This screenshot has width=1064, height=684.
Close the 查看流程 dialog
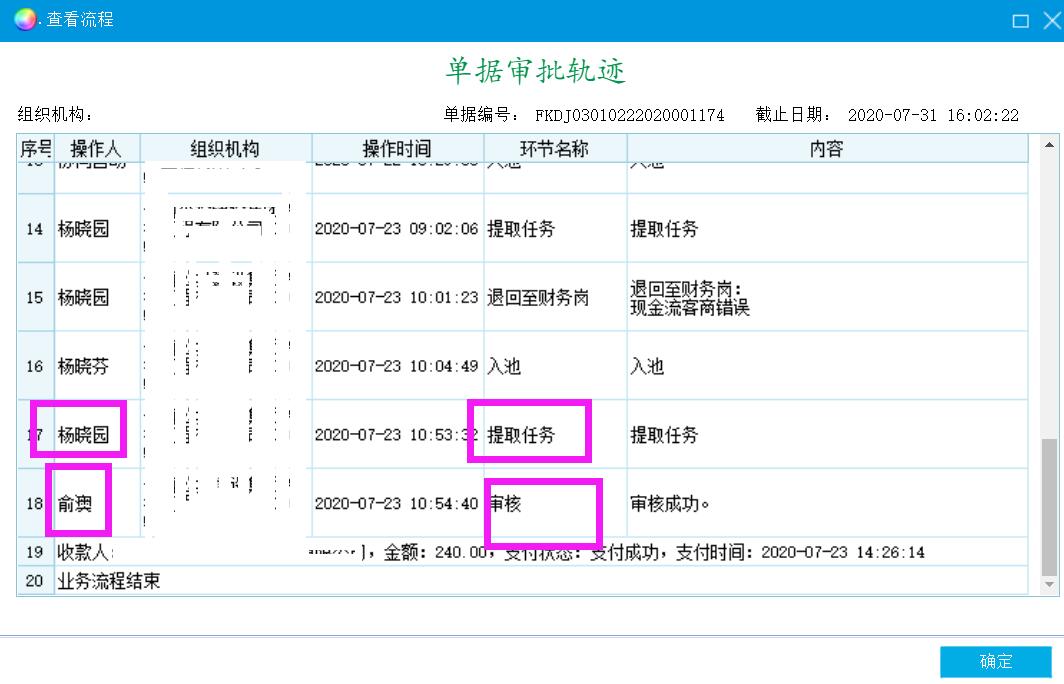click(1051, 20)
